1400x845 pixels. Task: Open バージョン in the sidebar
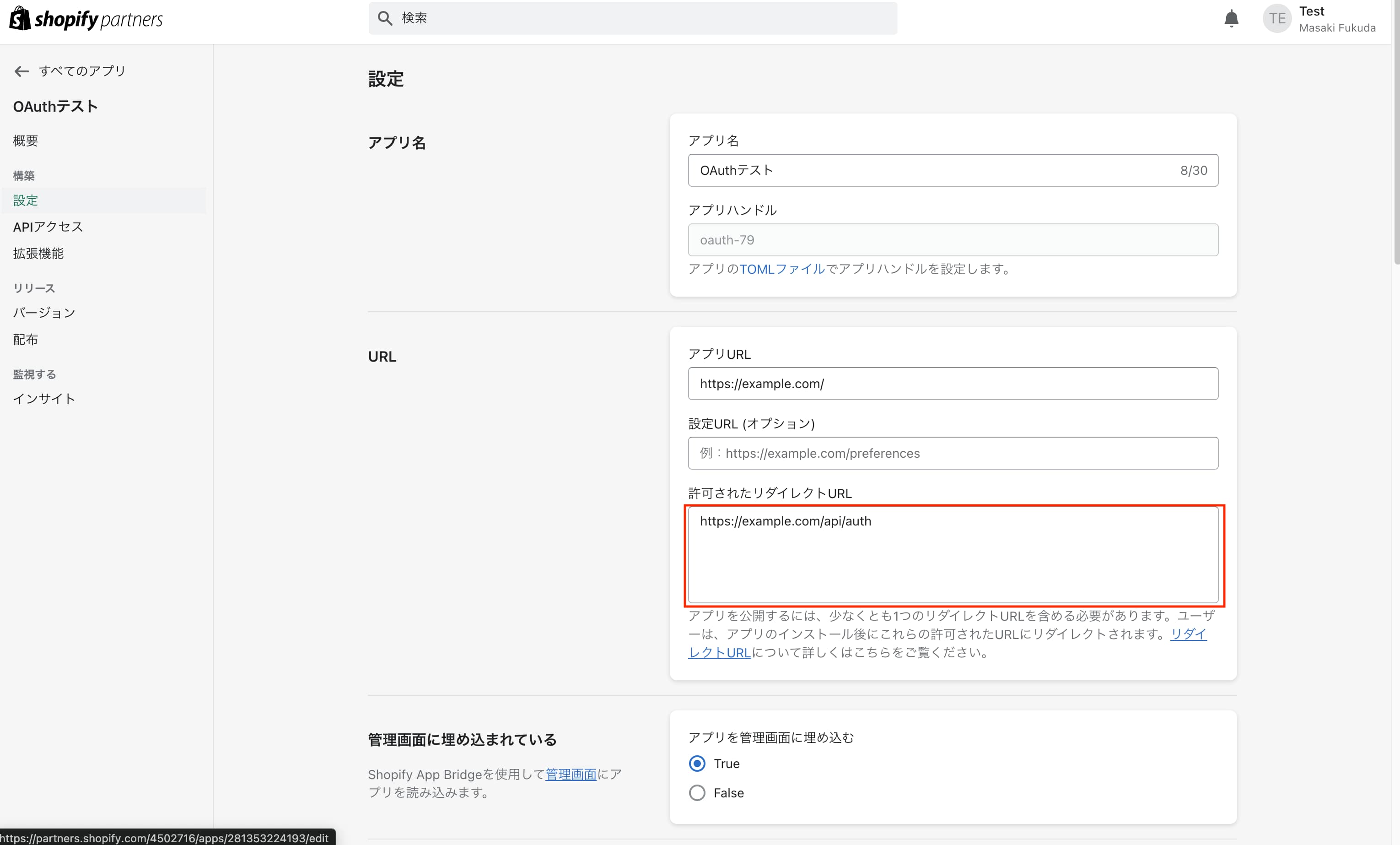click(x=44, y=313)
